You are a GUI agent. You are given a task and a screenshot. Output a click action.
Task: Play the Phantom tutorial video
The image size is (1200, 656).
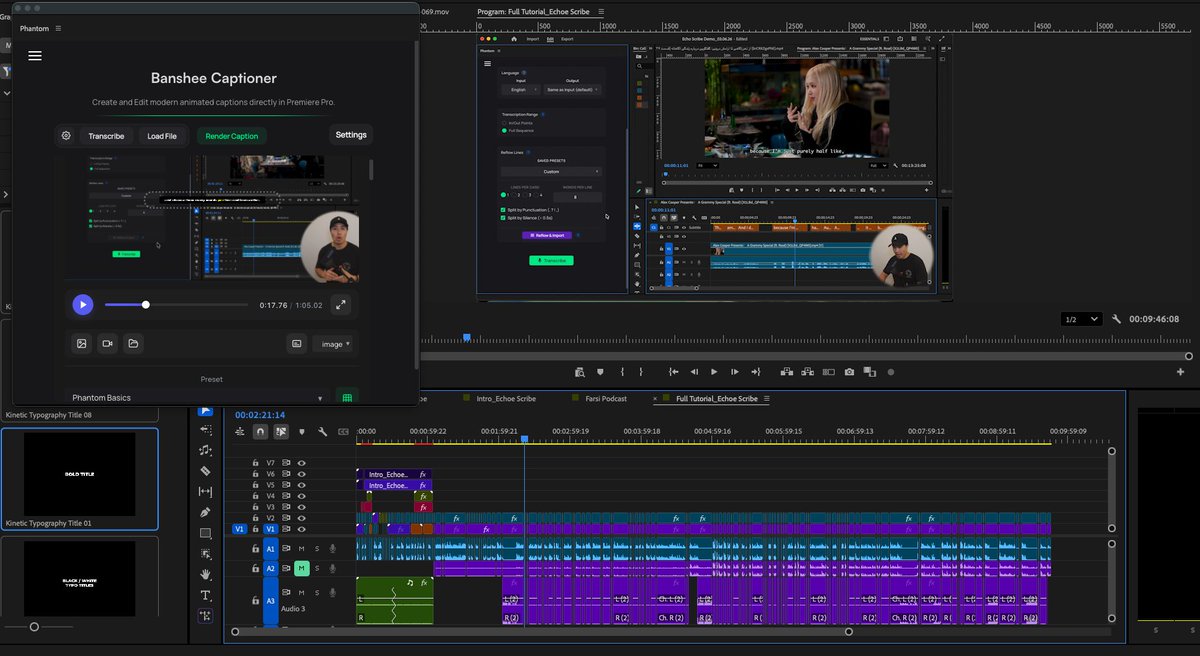tap(83, 305)
